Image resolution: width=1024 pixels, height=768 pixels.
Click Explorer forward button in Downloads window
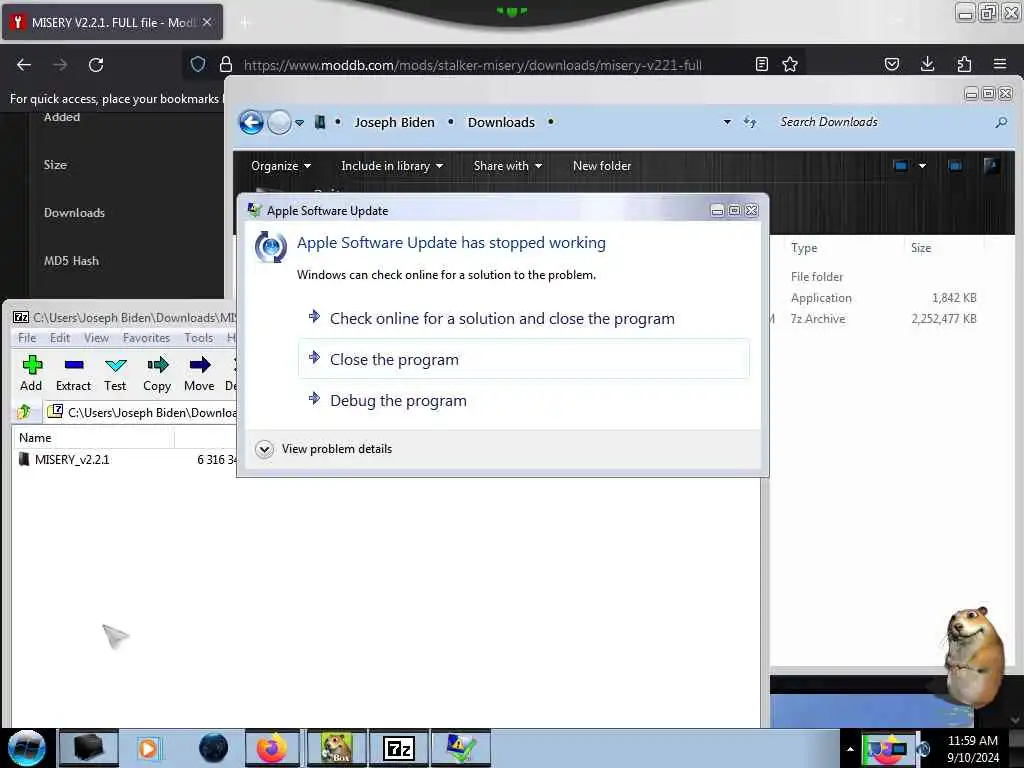click(280, 122)
